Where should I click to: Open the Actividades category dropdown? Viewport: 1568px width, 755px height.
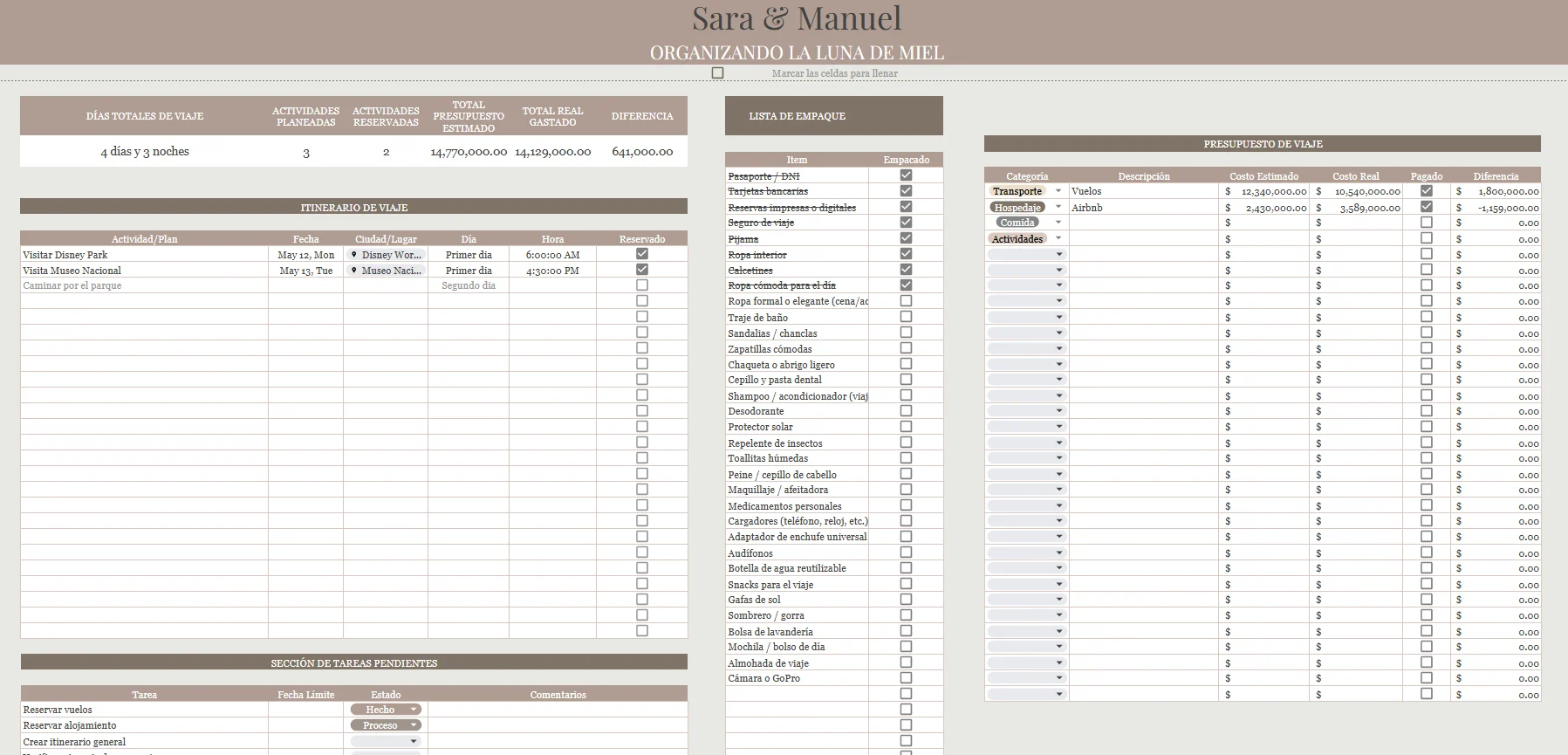click(1058, 238)
